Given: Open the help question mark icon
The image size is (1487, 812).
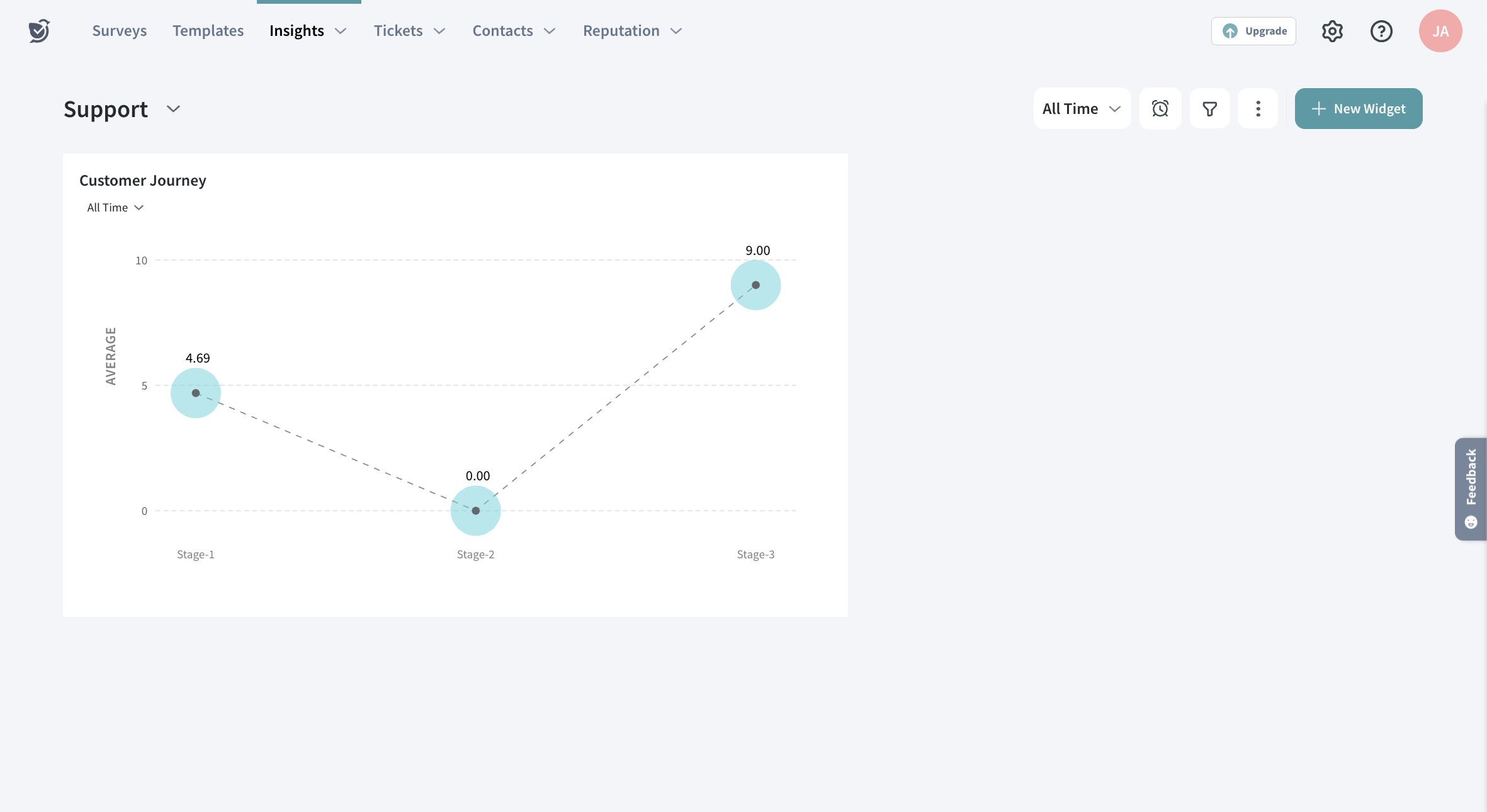Looking at the screenshot, I should tap(1381, 31).
